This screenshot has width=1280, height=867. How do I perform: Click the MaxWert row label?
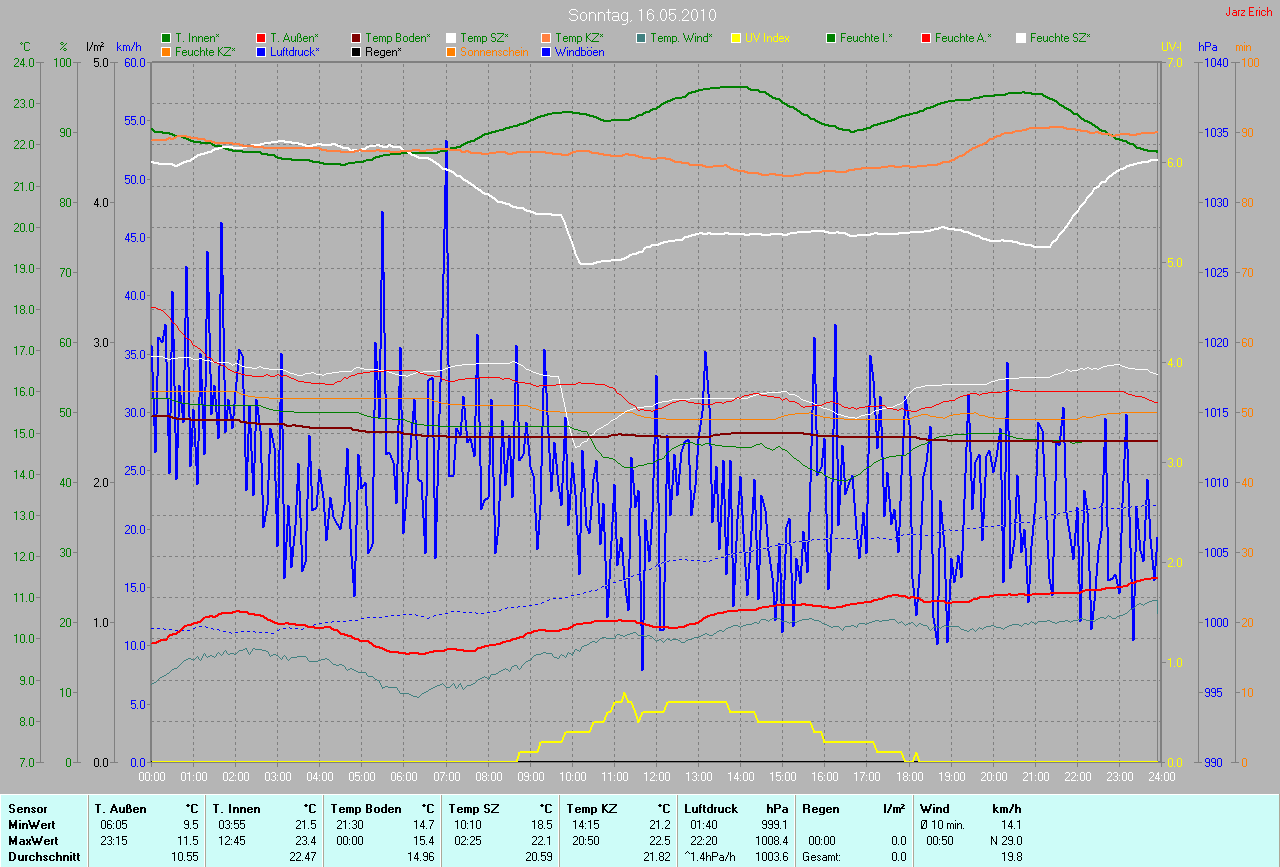click(x=34, y=841)
